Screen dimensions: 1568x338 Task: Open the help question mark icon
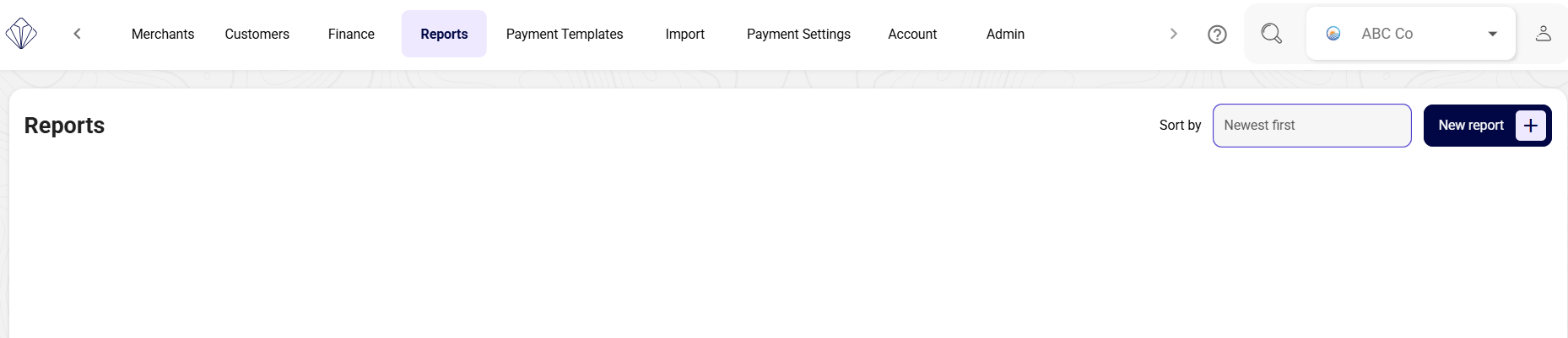(x=1217, y=35)
